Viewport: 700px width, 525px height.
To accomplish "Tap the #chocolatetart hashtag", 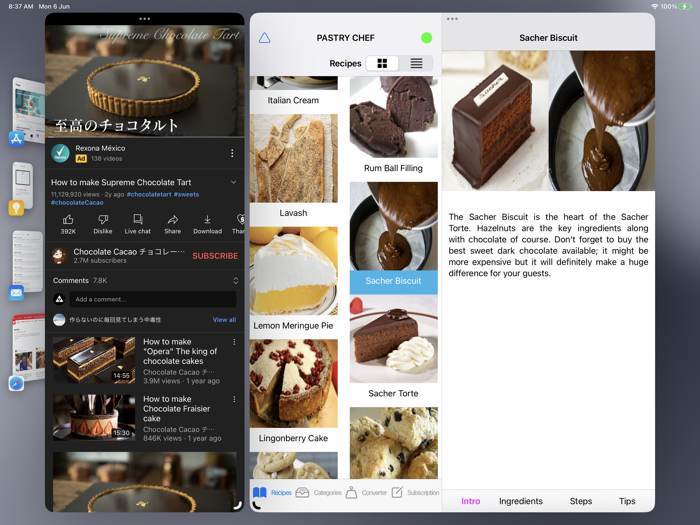I will click(149, 194).
